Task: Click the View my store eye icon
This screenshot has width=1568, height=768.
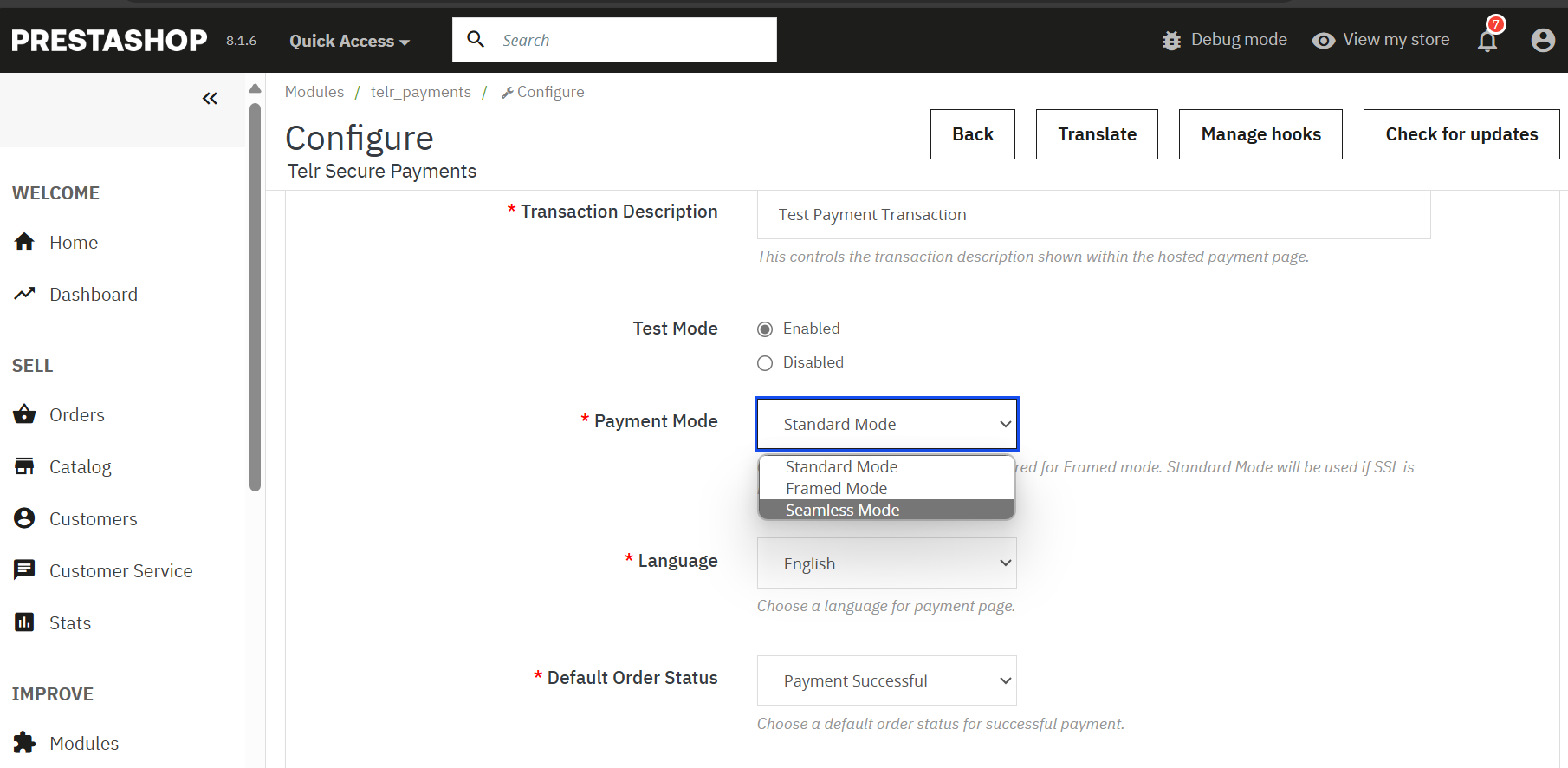Action: tap(1323, 41)
